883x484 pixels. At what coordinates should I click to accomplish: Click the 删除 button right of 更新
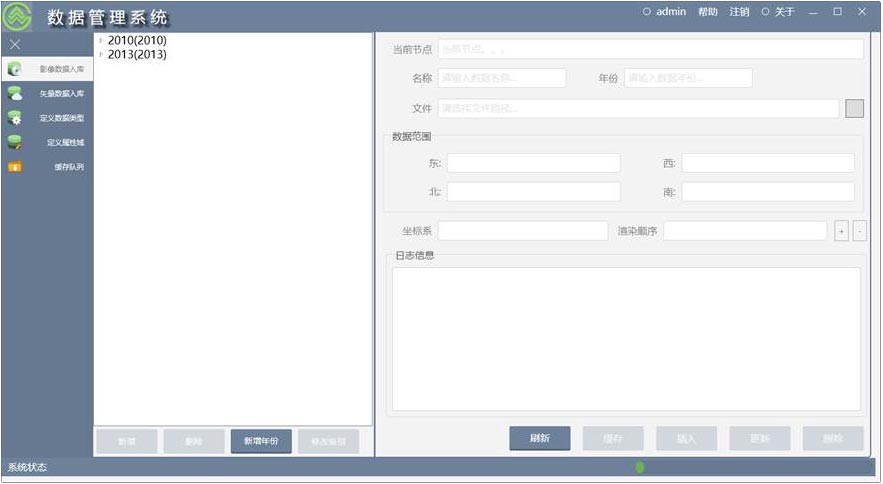833,438
